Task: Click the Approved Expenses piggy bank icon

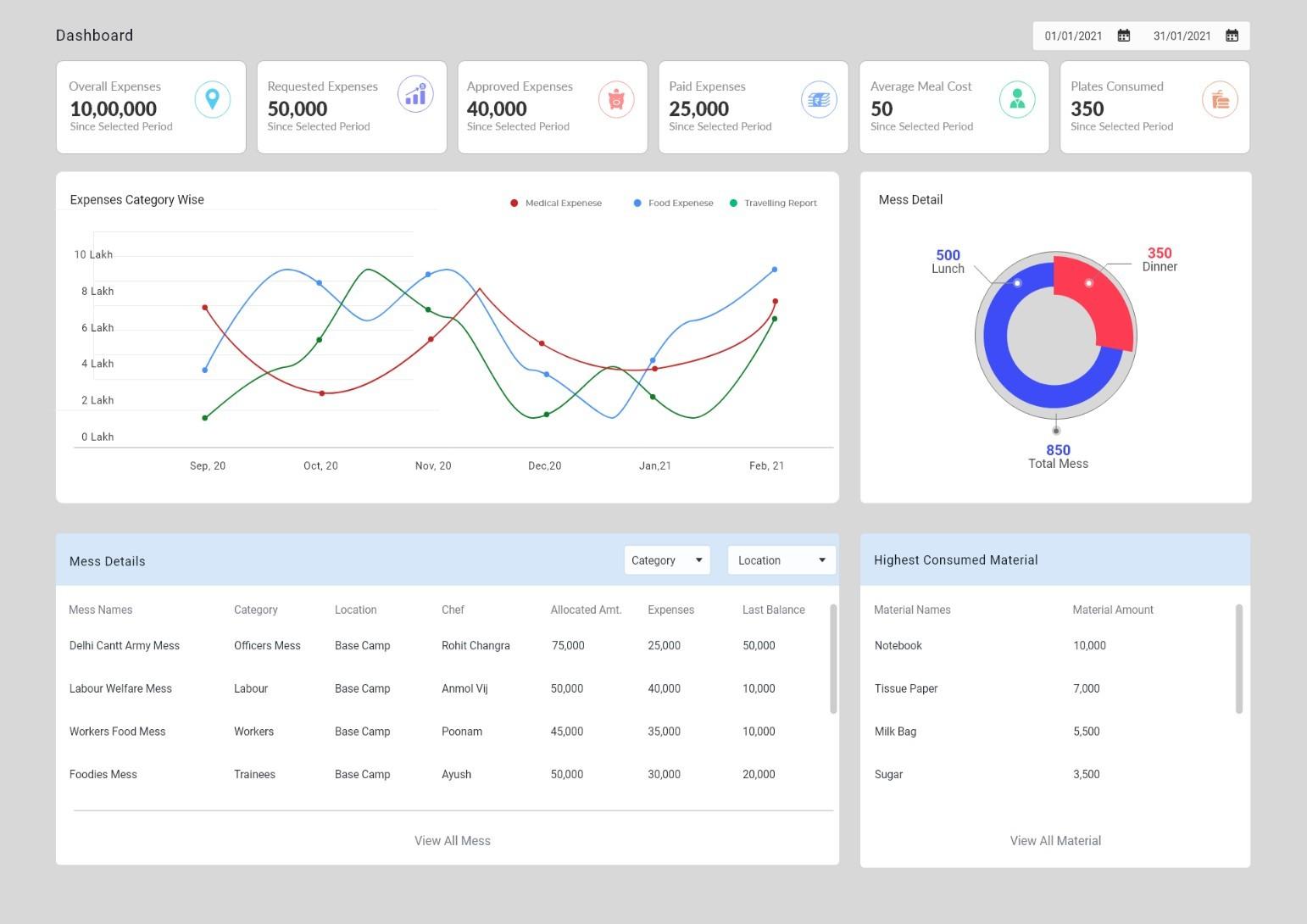Action: [x=616, y=99]
